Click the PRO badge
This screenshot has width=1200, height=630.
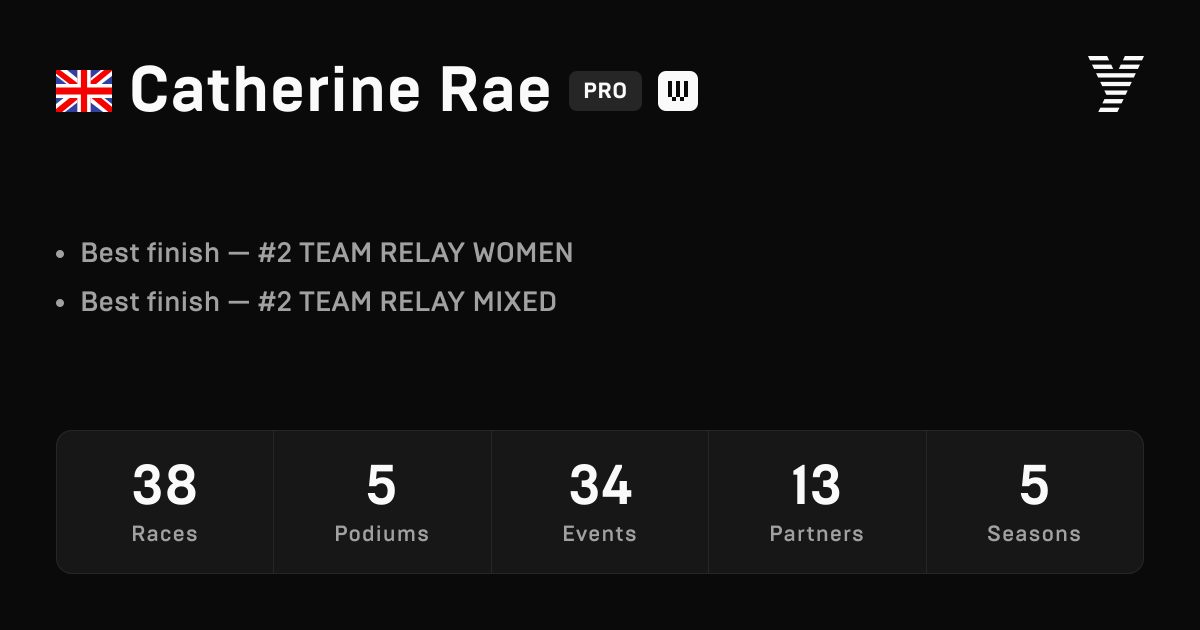point(605,91)
